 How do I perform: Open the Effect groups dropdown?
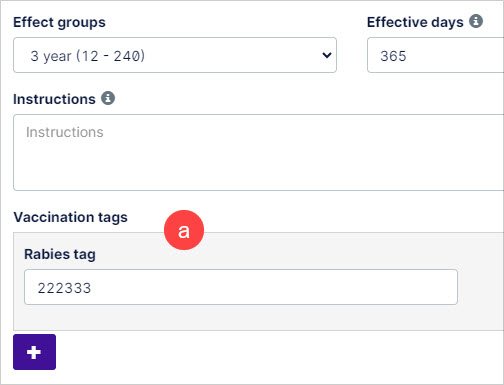(x=175, y=55)
